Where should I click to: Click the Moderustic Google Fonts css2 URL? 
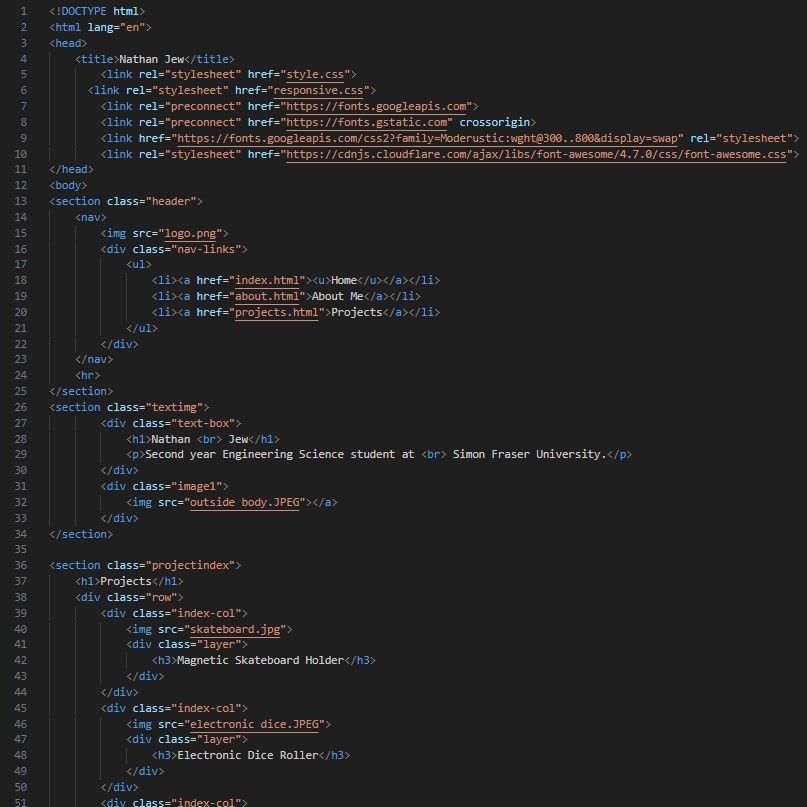427,138
